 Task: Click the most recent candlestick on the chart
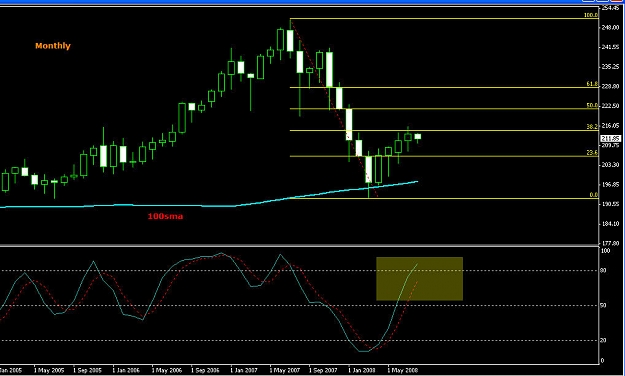[x=418, y=137]
